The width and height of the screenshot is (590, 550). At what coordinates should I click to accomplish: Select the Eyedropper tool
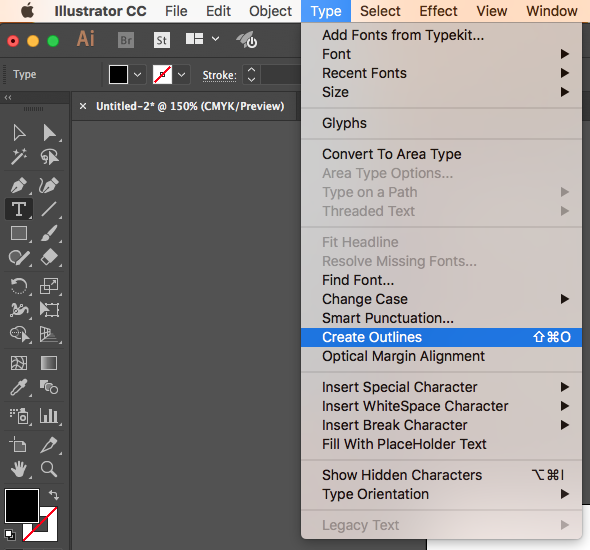[x=19, y=387]
